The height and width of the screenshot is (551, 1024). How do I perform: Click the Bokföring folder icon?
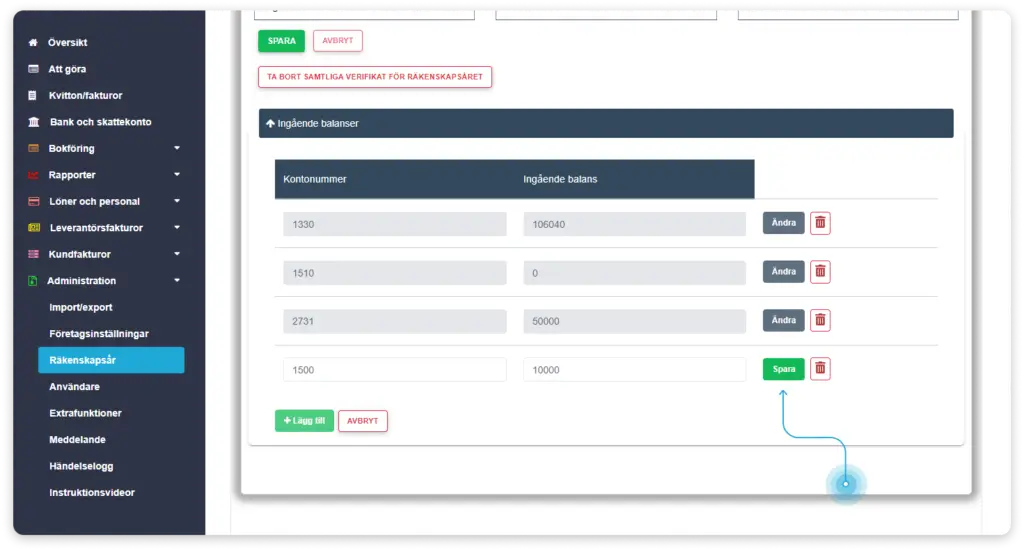click(33, 148)
